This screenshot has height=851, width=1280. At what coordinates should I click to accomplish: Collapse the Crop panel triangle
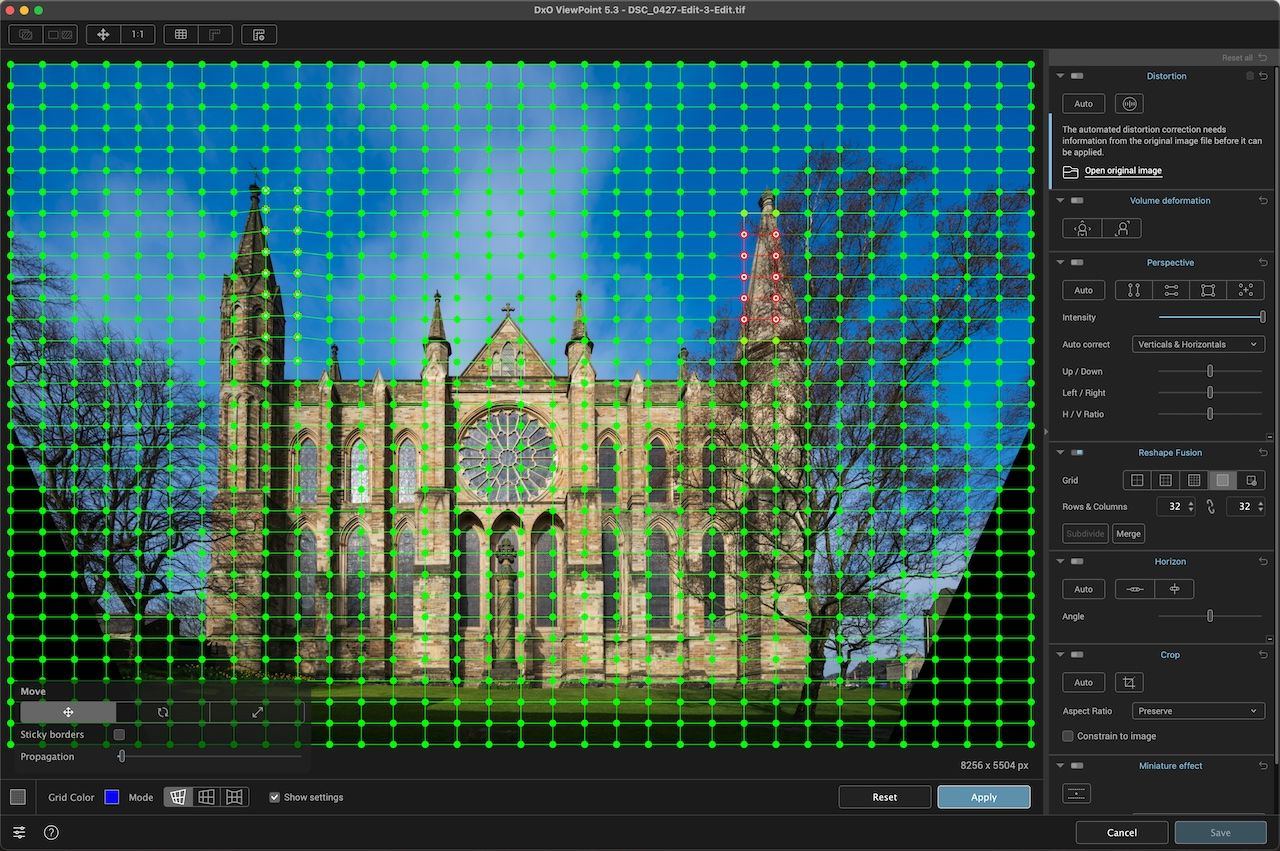click(x=1060, y=655)
